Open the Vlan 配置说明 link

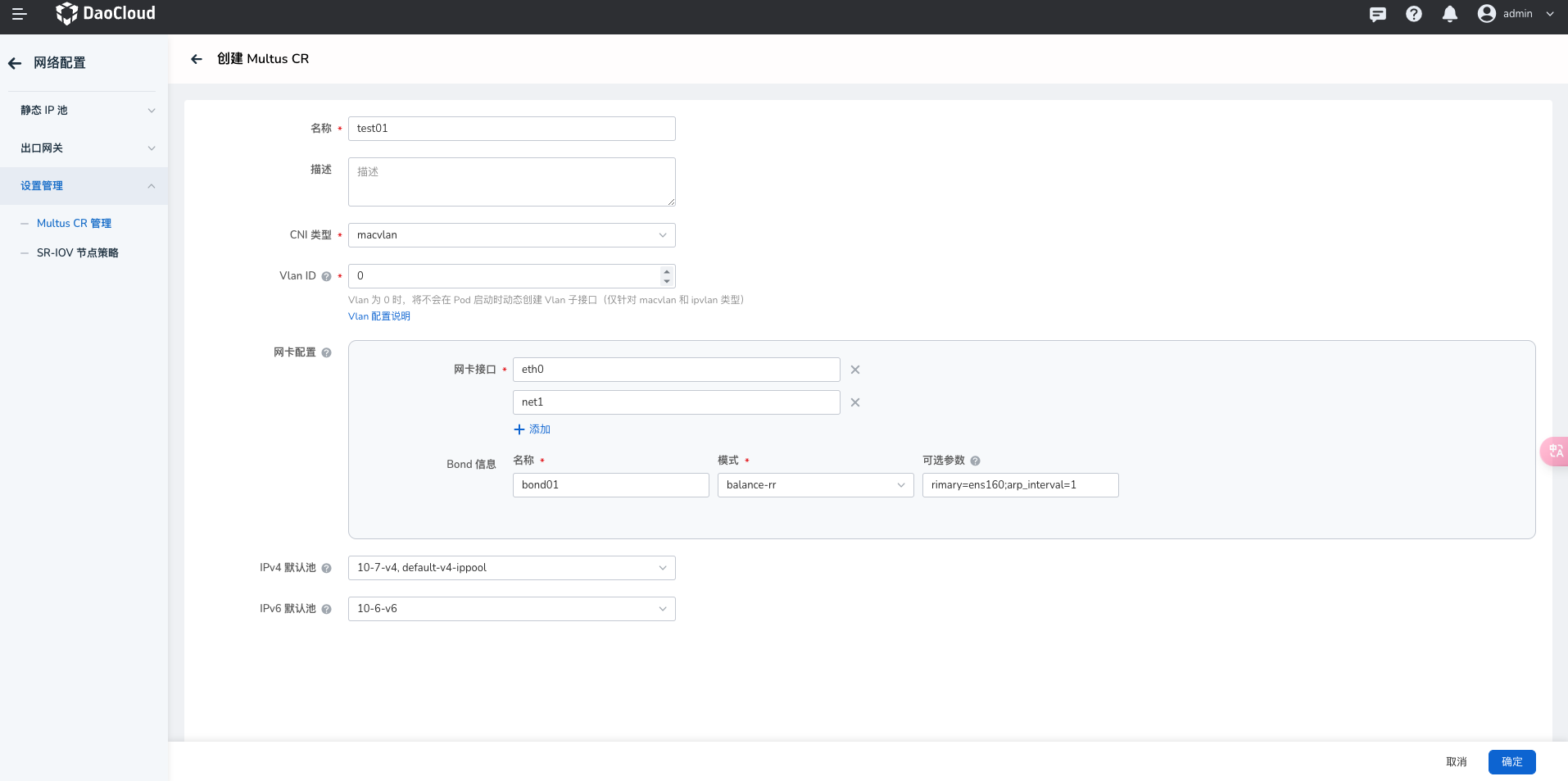pyautogui.click(x=379, y=316)
